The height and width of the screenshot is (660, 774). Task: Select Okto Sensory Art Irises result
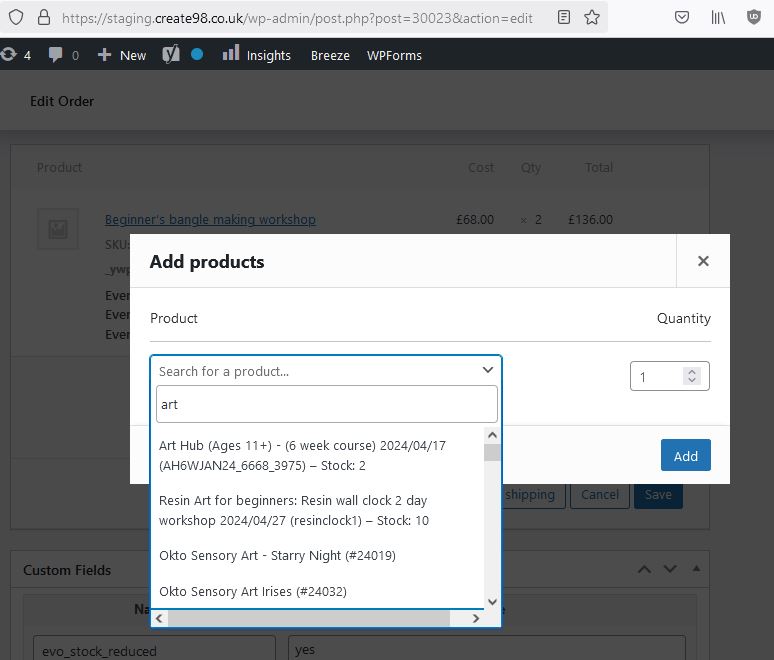click(x=317, y=591)
